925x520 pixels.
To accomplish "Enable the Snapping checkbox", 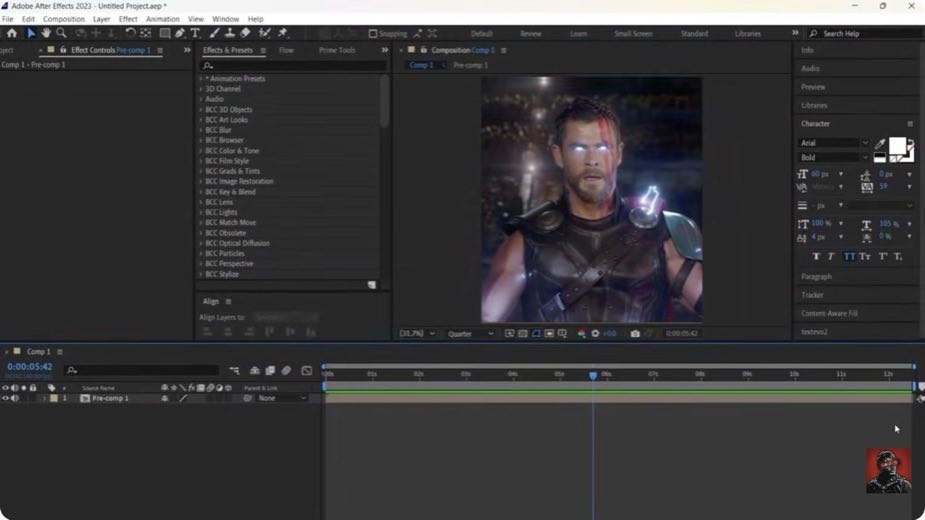I will tap(373, 34).
